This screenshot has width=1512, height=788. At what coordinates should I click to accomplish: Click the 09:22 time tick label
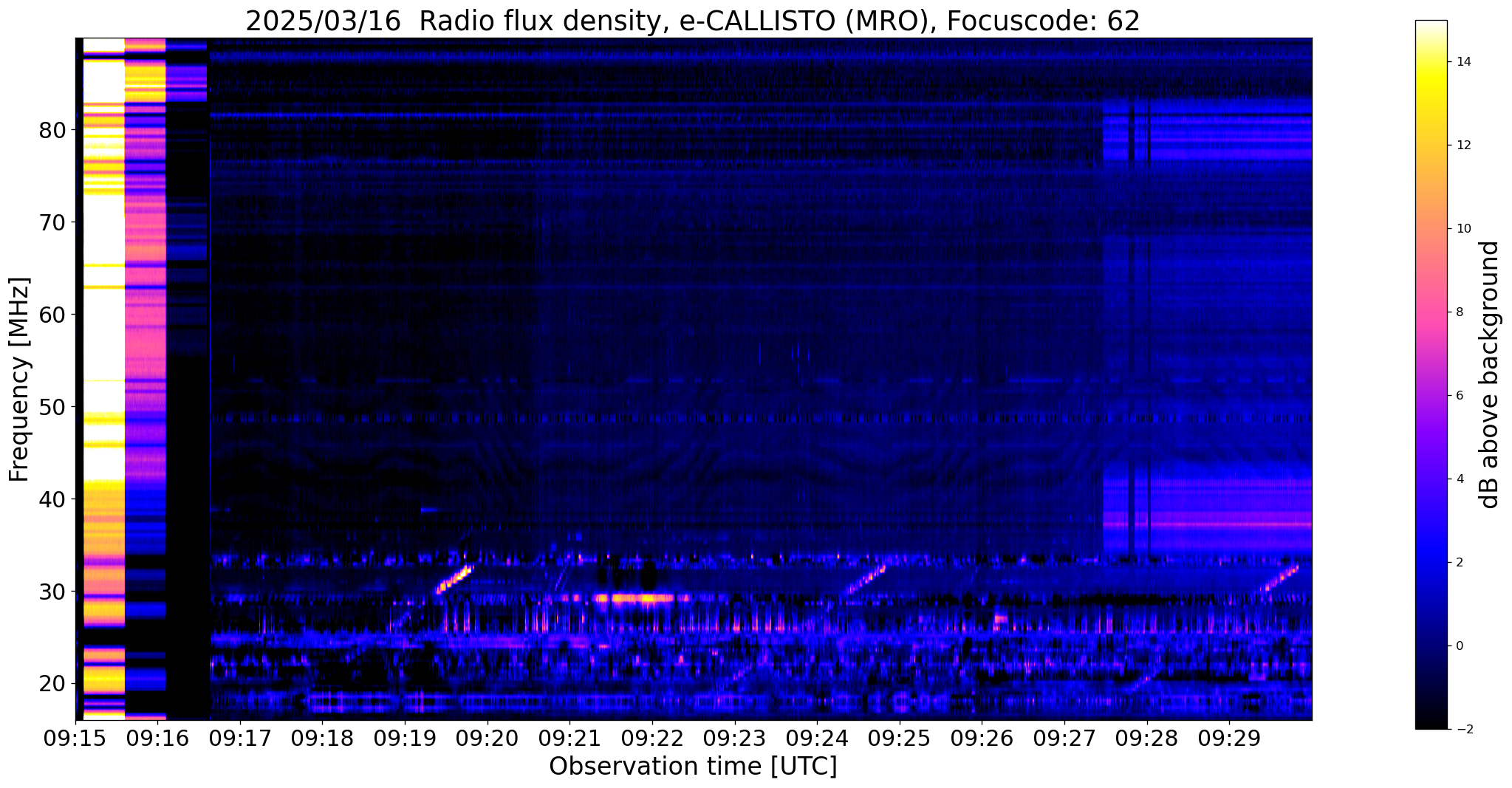(x=652, y=738)
